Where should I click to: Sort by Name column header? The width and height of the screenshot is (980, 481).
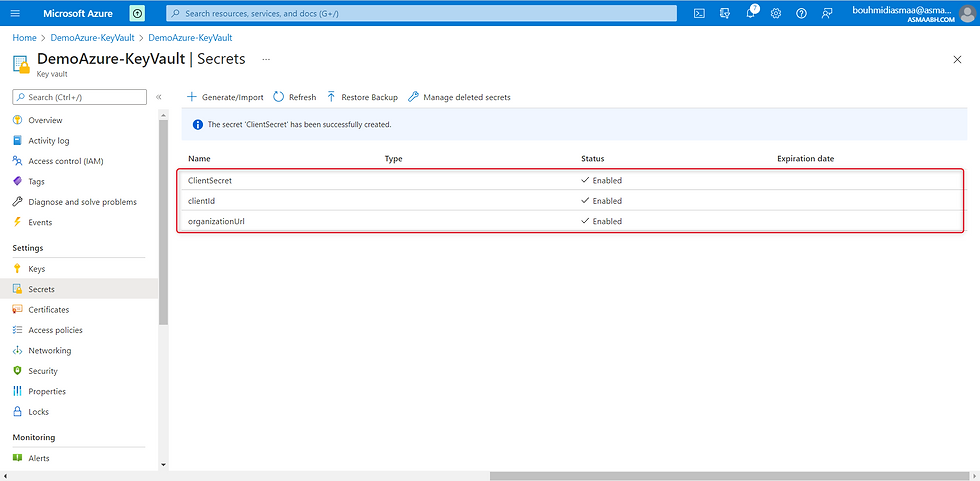(x=199, y=159)
